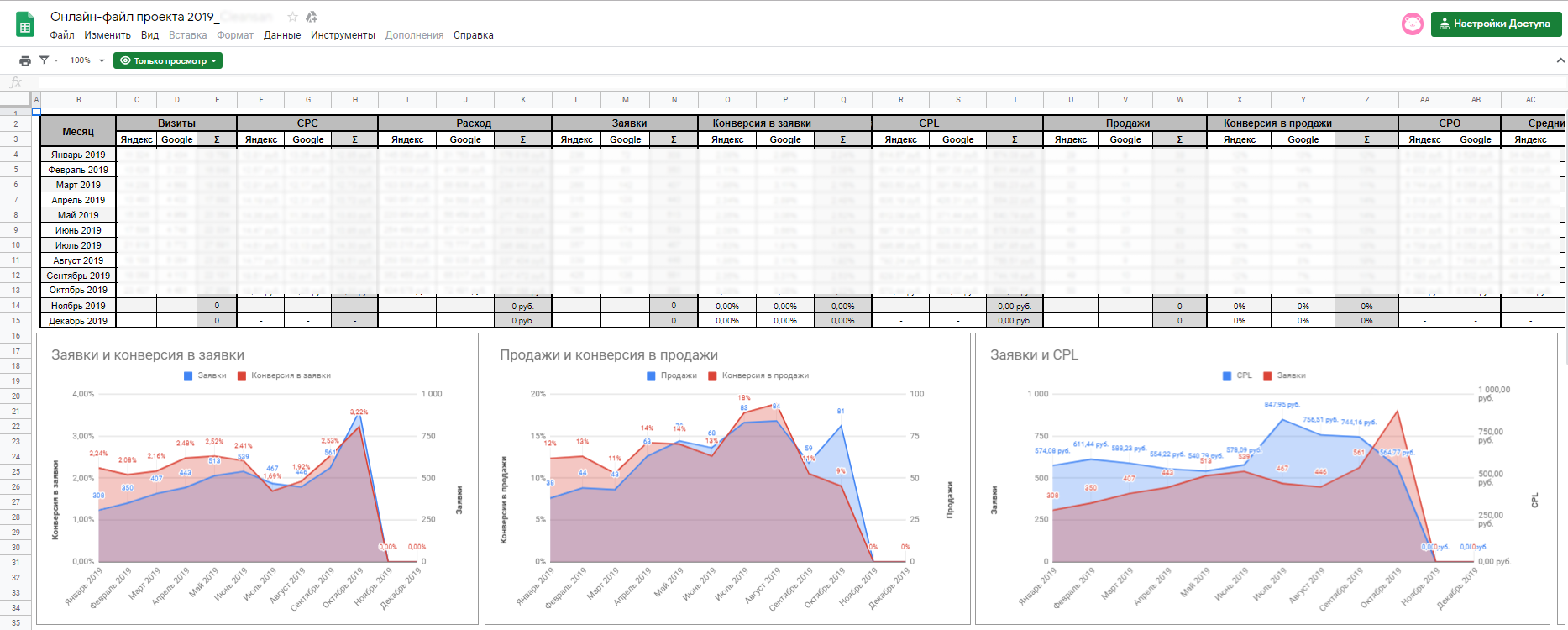Image resolution: width=1568 pixels, height=630 pixels.
Task: Select column B header
Action: (79, 99)
